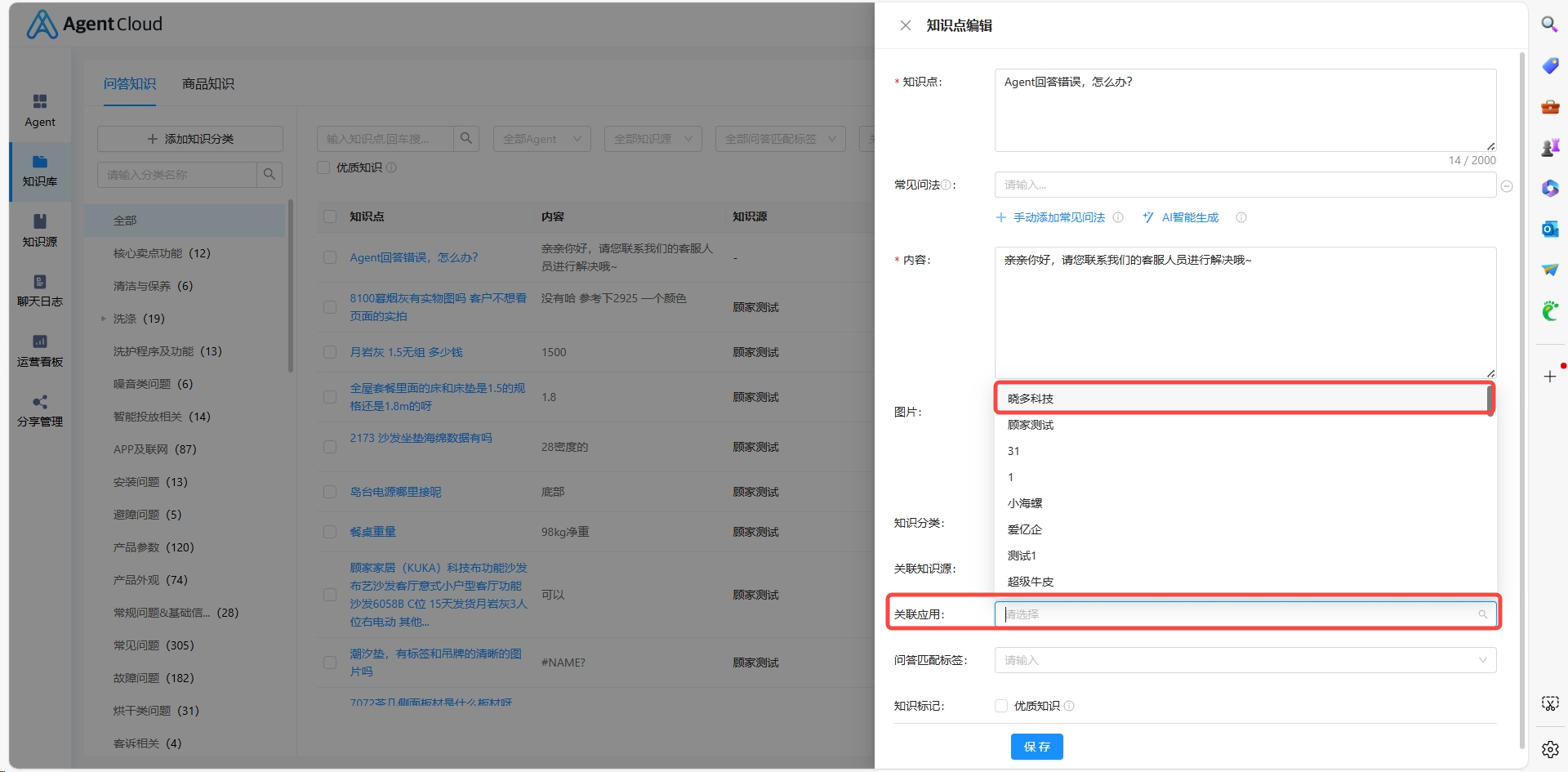Open the 知识源 sidebar section
Image resolution: width=1568 pixels, height=772 pixels.
tap(40, 230)
